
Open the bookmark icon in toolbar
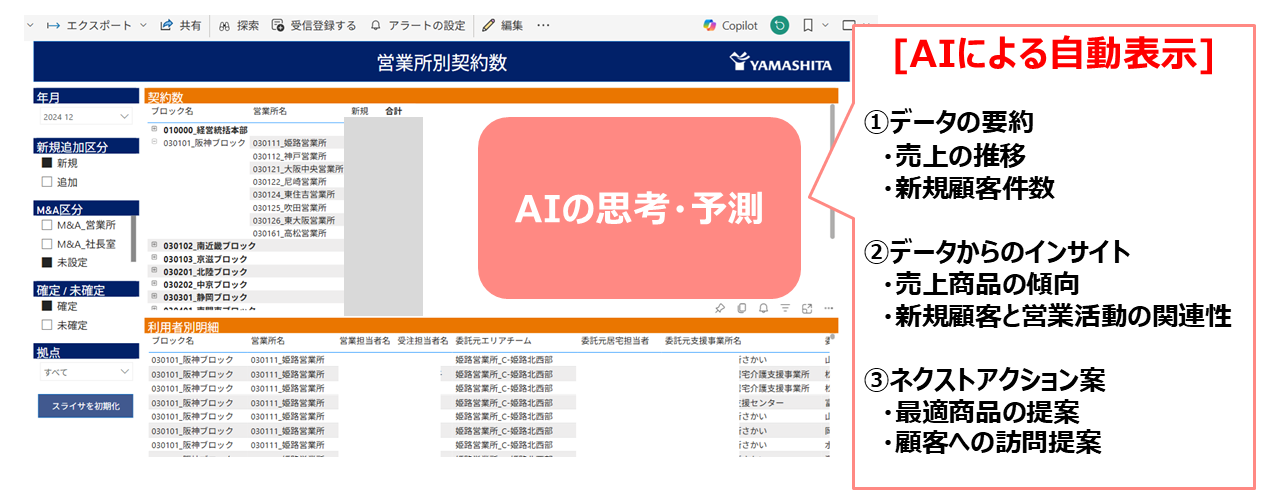808,25
